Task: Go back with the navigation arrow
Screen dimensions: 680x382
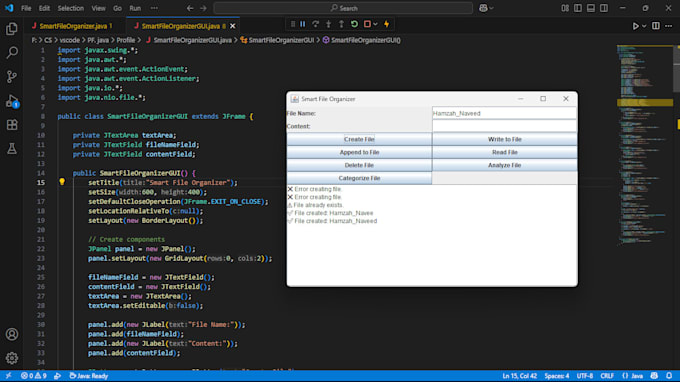Action: pos(190,8)
